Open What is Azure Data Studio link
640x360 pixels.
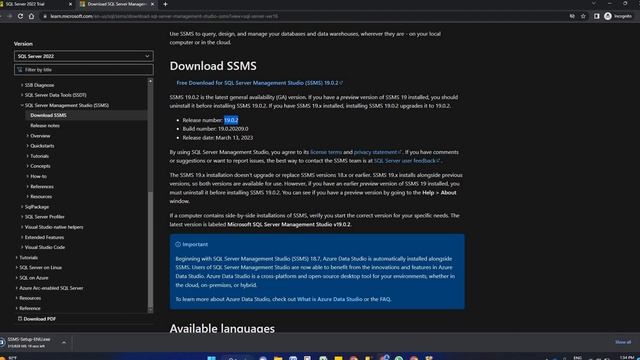[x=329, y=299]
